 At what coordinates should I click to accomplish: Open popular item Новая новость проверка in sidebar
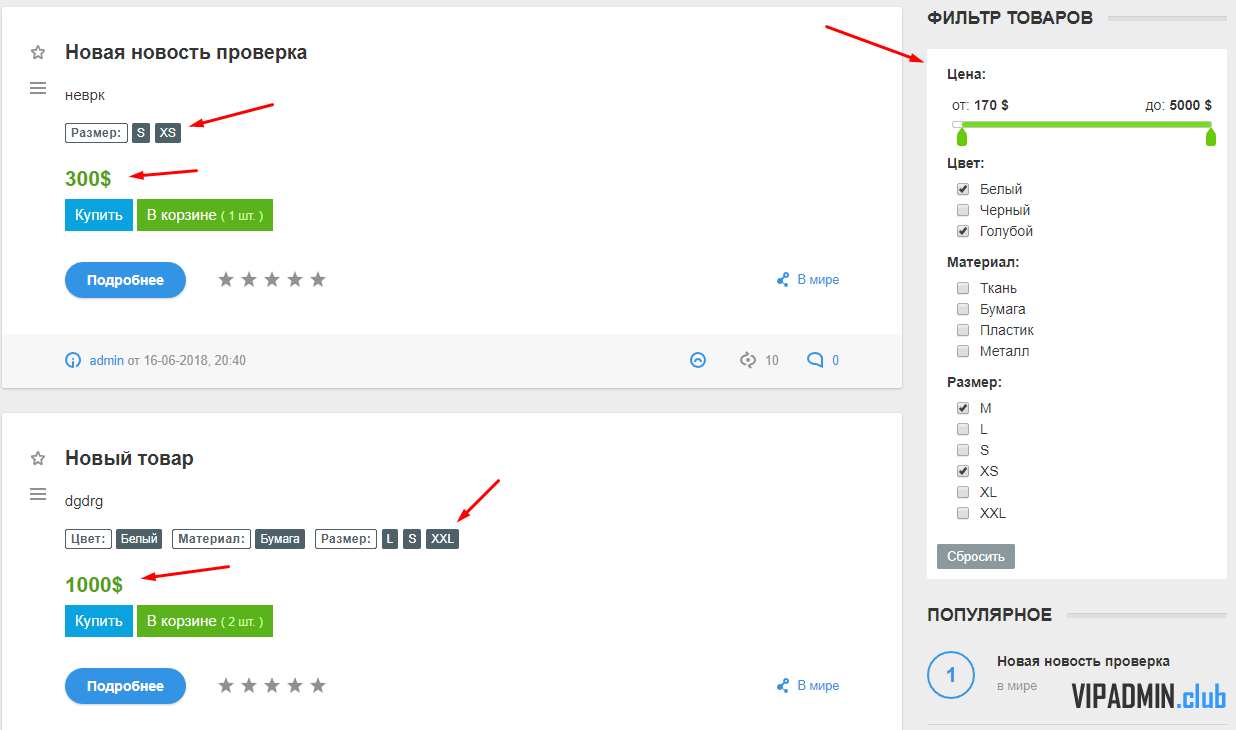(x=1083, y=661)
